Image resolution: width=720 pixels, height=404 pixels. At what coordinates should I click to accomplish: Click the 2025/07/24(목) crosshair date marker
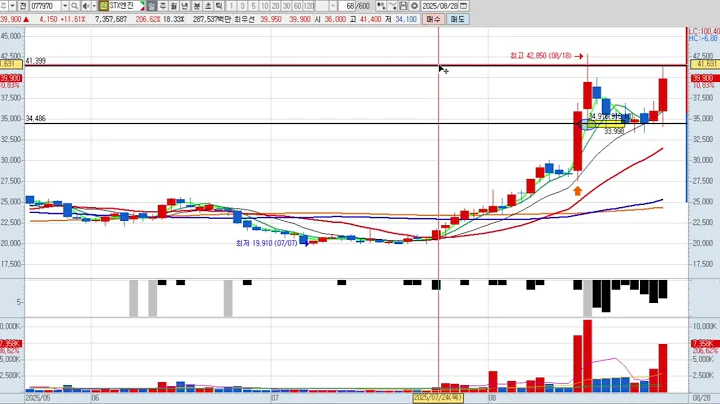click(438, 398)
